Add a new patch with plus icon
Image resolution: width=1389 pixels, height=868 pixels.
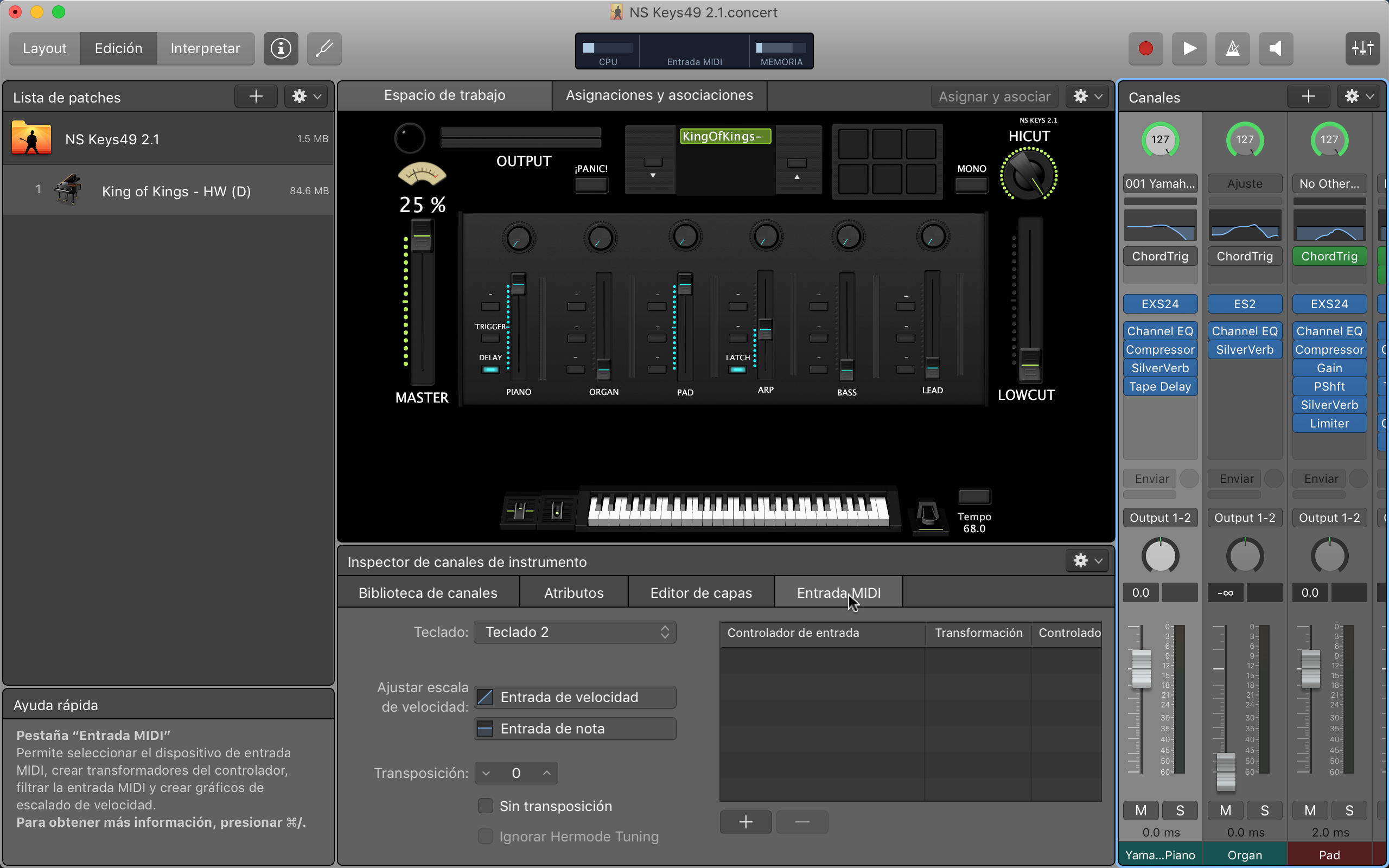coord(256,97)
